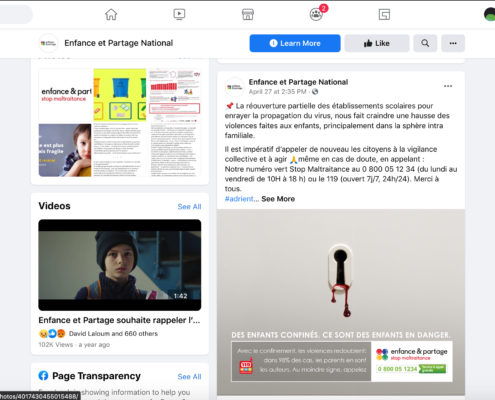Screen dimensions: 495x400
Task: Play the 1:42 video of boy in beanie
Action: coord(120,265)
